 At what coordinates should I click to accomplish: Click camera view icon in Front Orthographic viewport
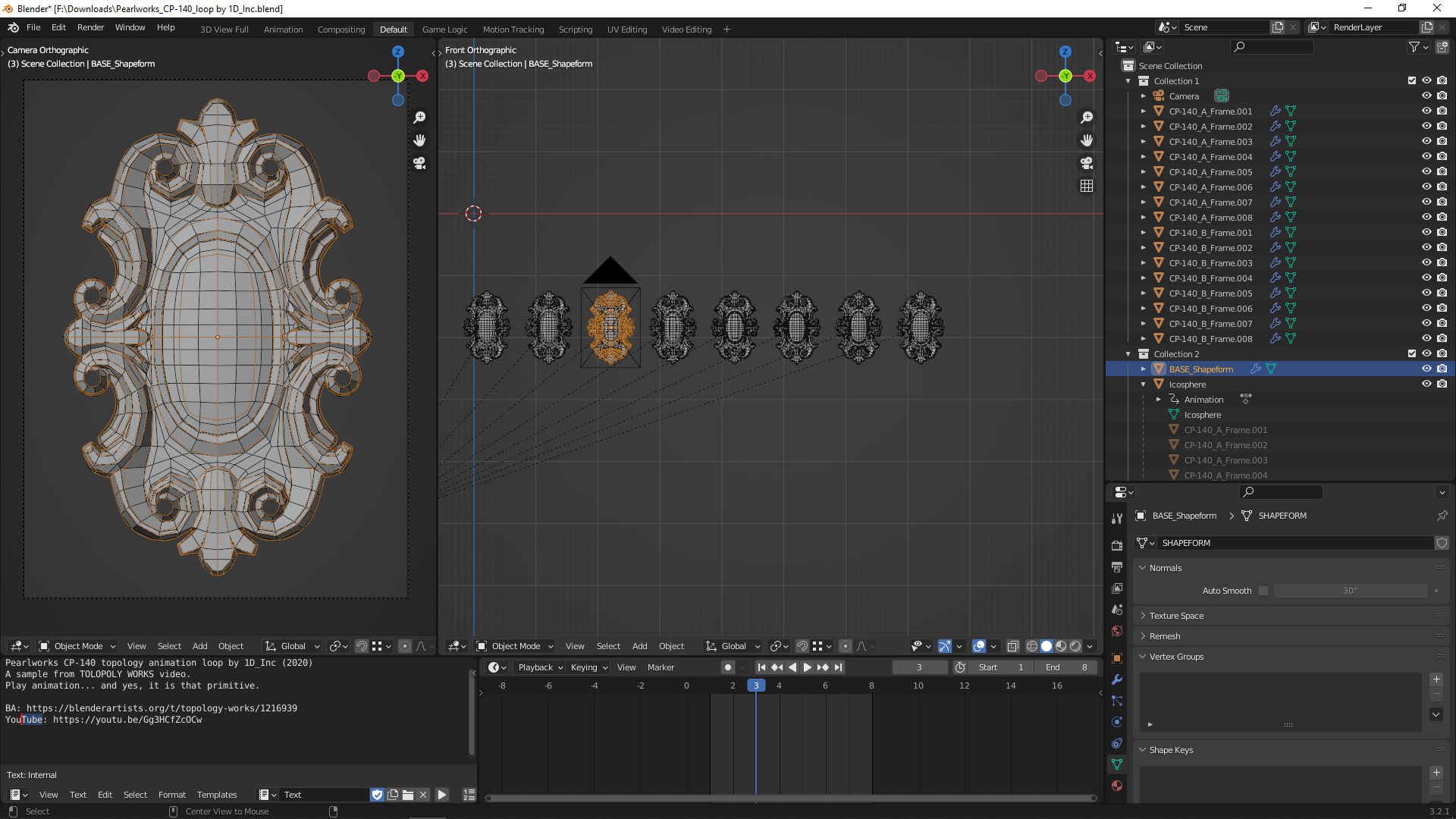click(x=1087, y=163)
